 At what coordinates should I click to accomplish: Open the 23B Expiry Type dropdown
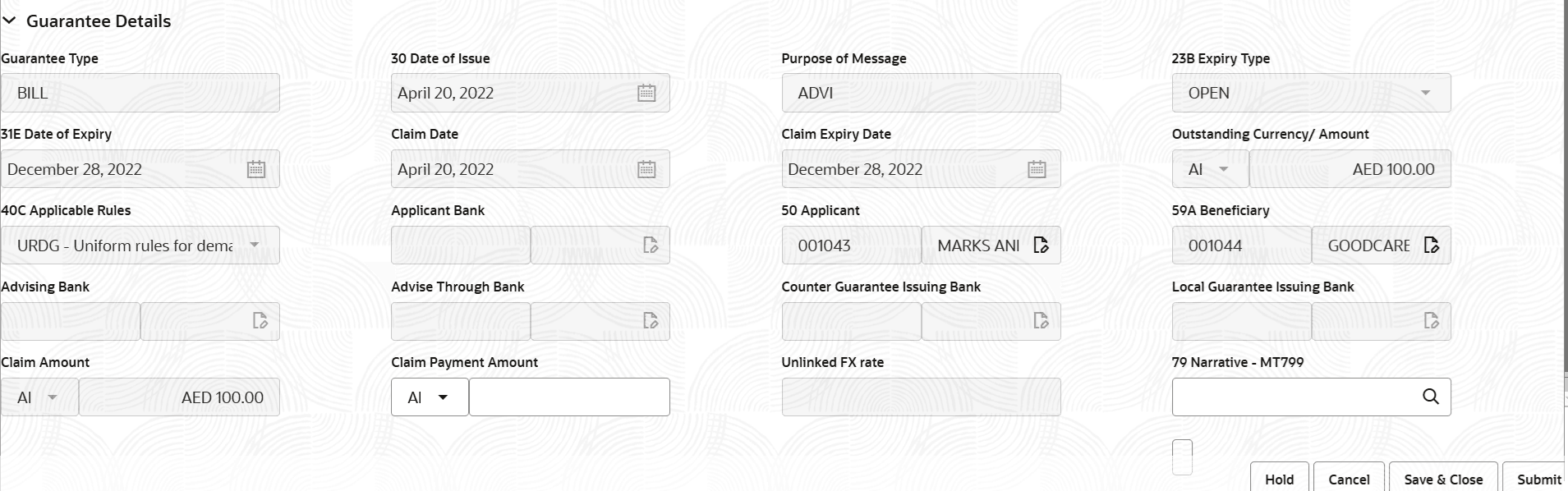[1428, 92]
